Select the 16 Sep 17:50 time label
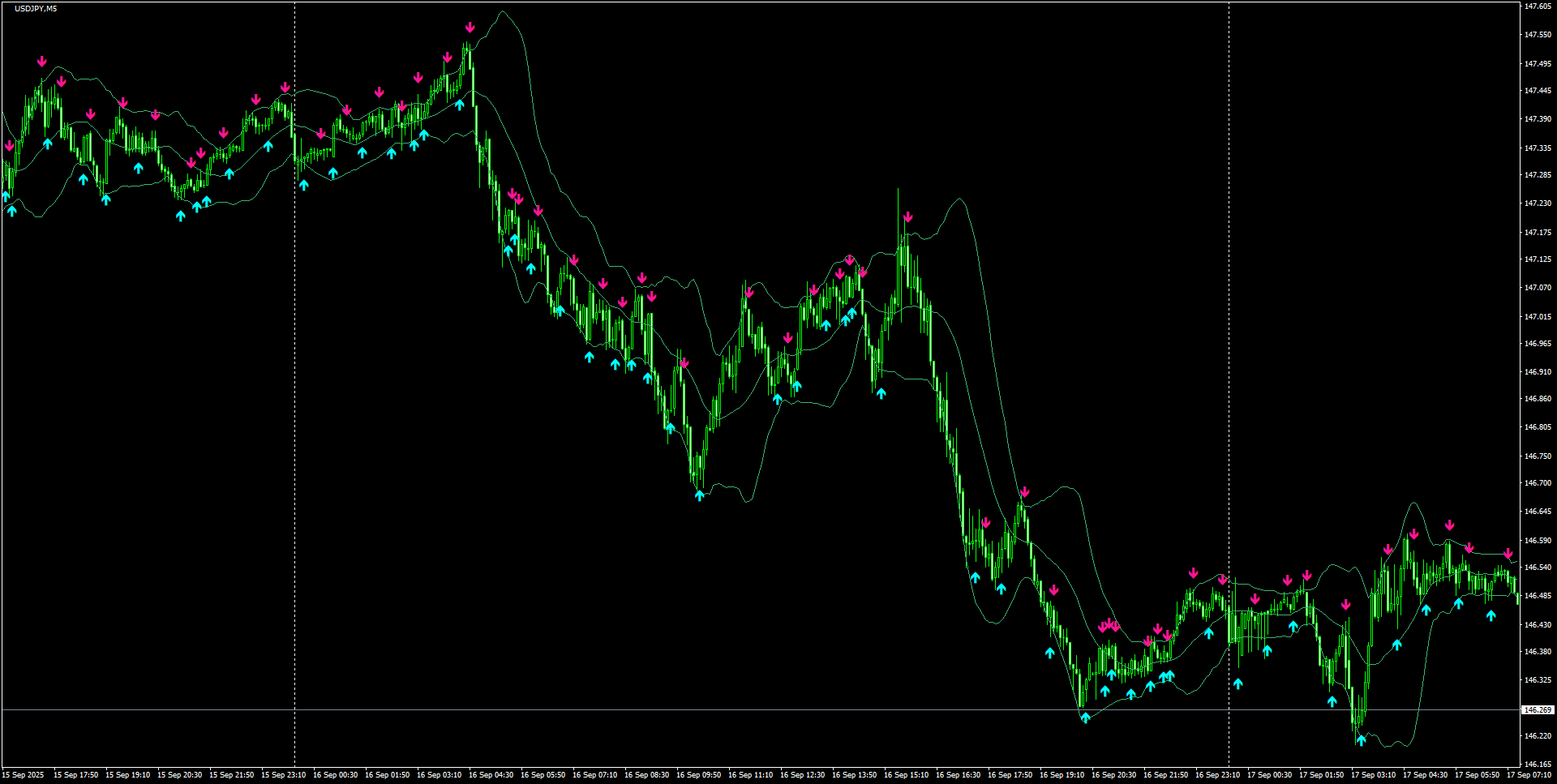Screen dimensions: 1557x784 click(x=1010, y=775)
